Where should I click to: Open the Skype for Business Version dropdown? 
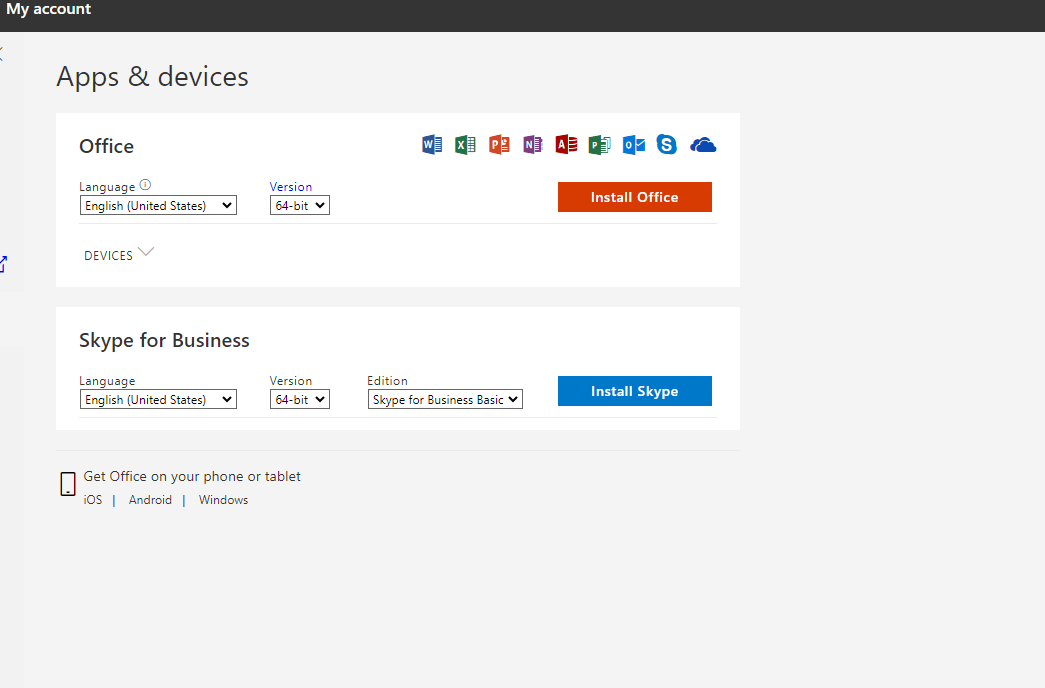click(299, 399)
